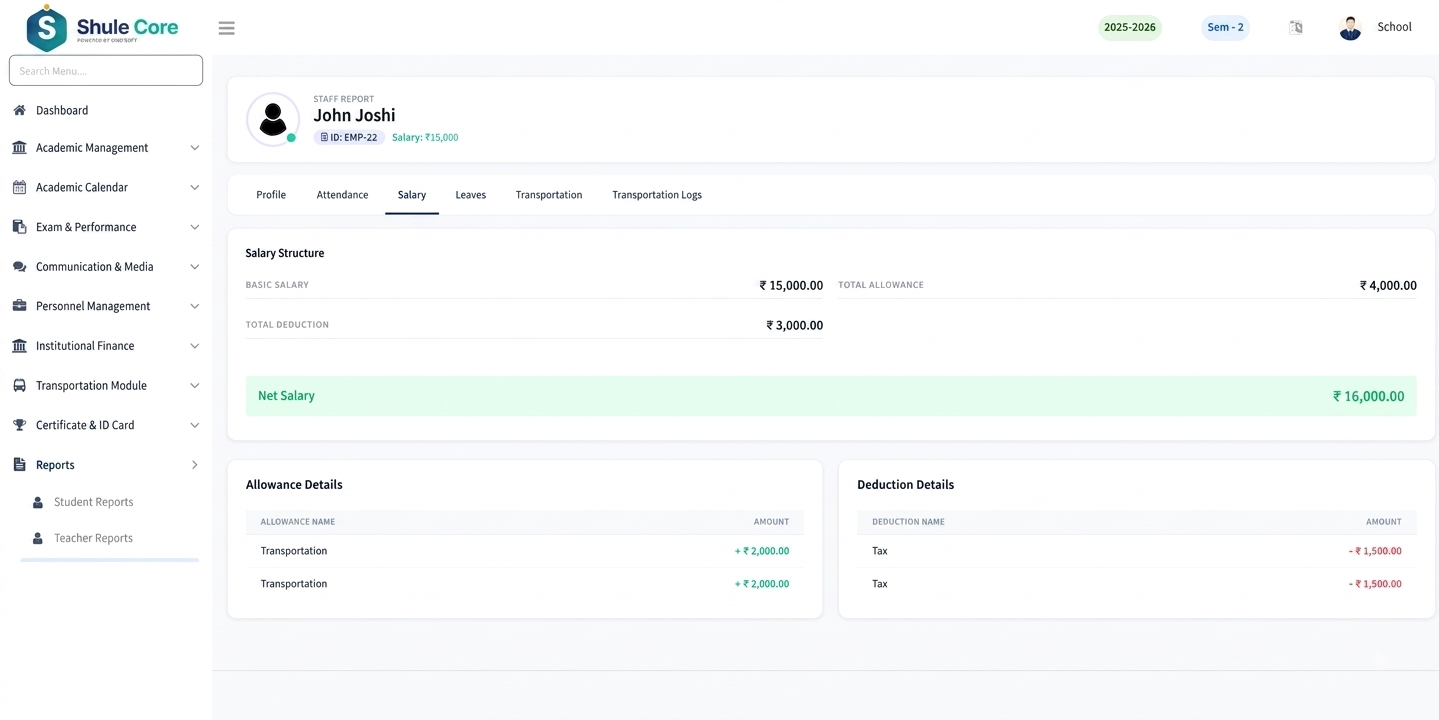Expand Academic Management chevron
This screenshot has width=1439, height=720.
click(195, 148)
